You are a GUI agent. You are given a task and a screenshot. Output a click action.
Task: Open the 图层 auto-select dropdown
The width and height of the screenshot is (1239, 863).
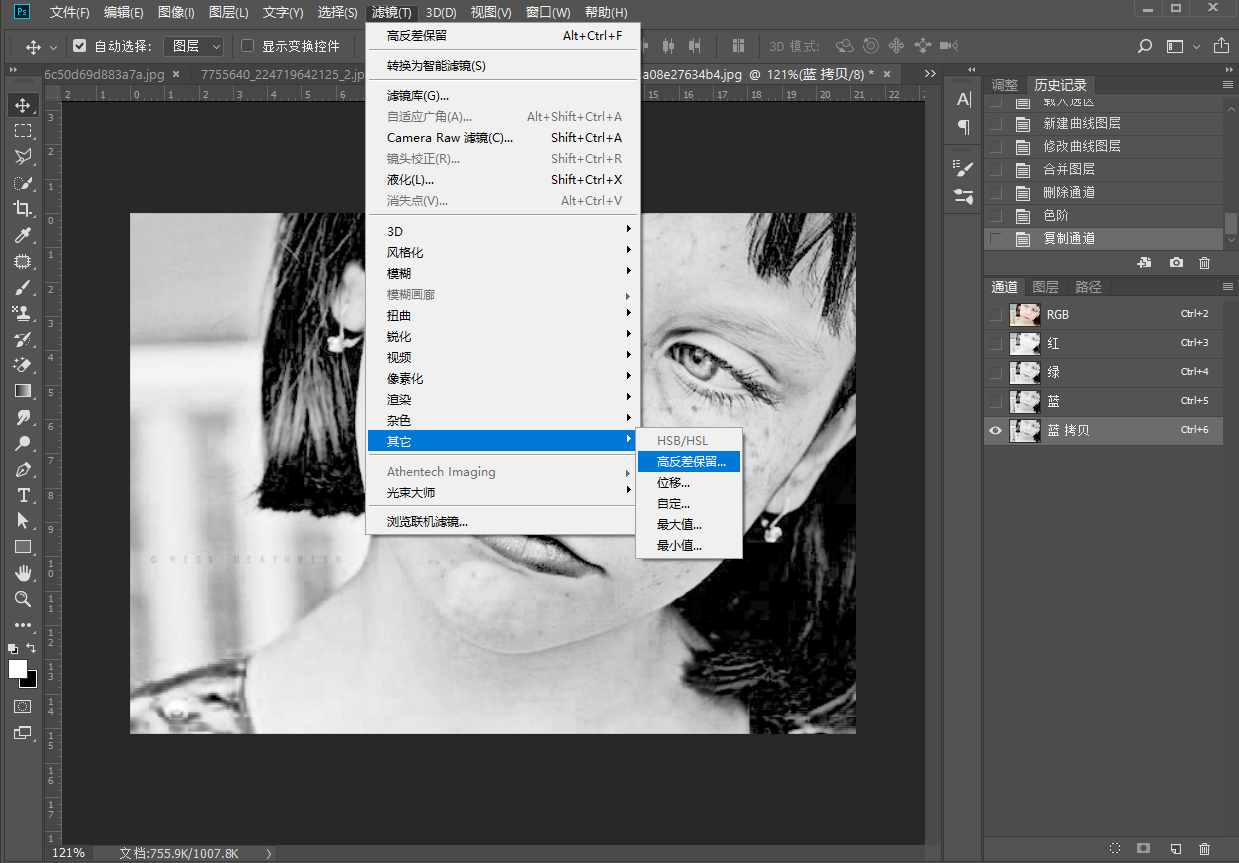tap(193, 46)
